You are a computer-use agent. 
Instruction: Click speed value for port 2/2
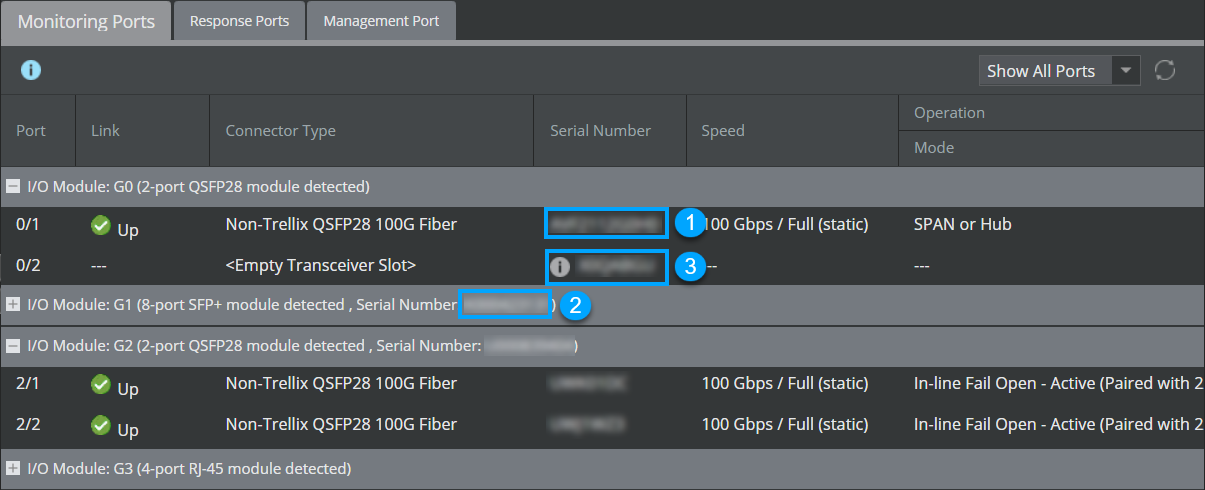click(785, 424)
